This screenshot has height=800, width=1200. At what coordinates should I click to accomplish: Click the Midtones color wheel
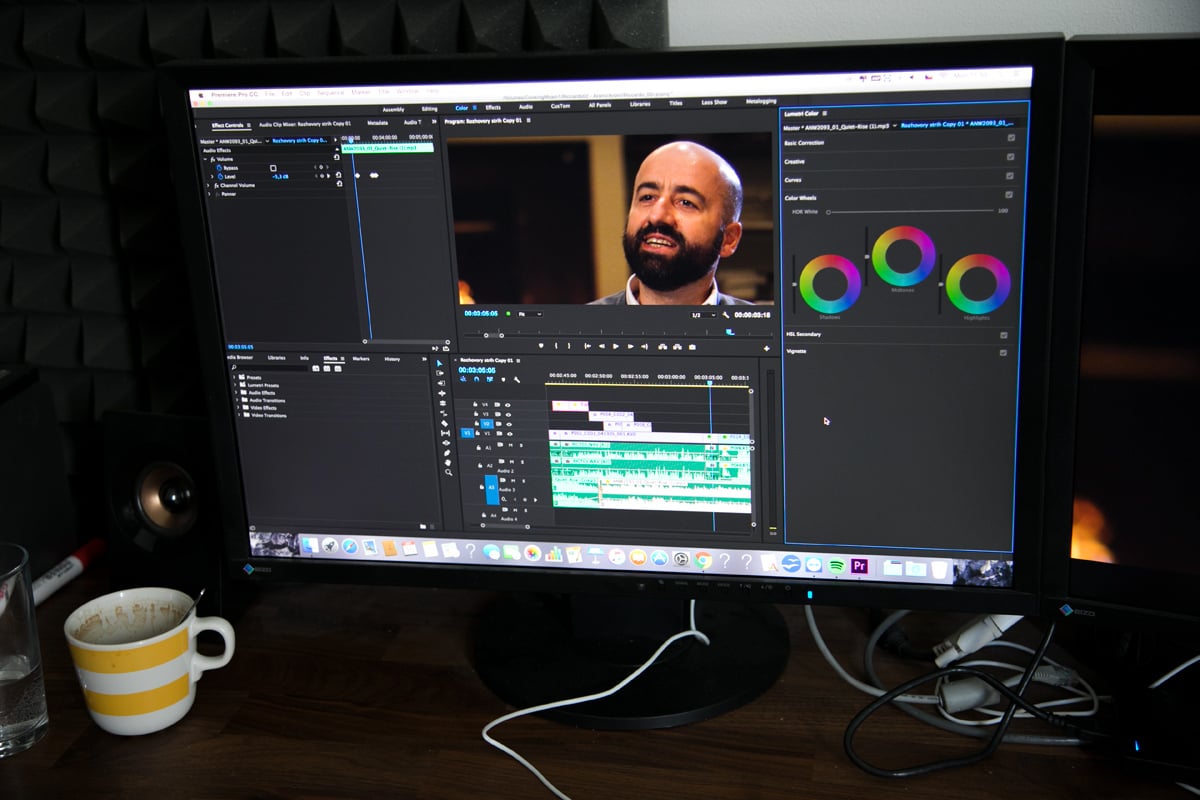coord(903,256)
